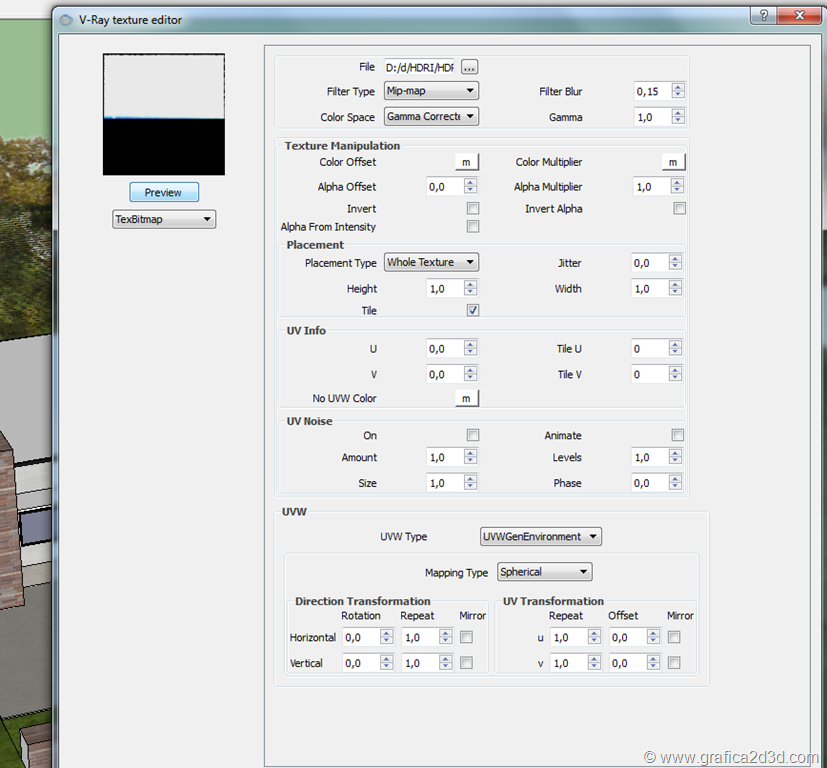This screenshot has width=827, height=768.
Task: Open the Color Multiplier map button
Action: (x=673, y=162)
